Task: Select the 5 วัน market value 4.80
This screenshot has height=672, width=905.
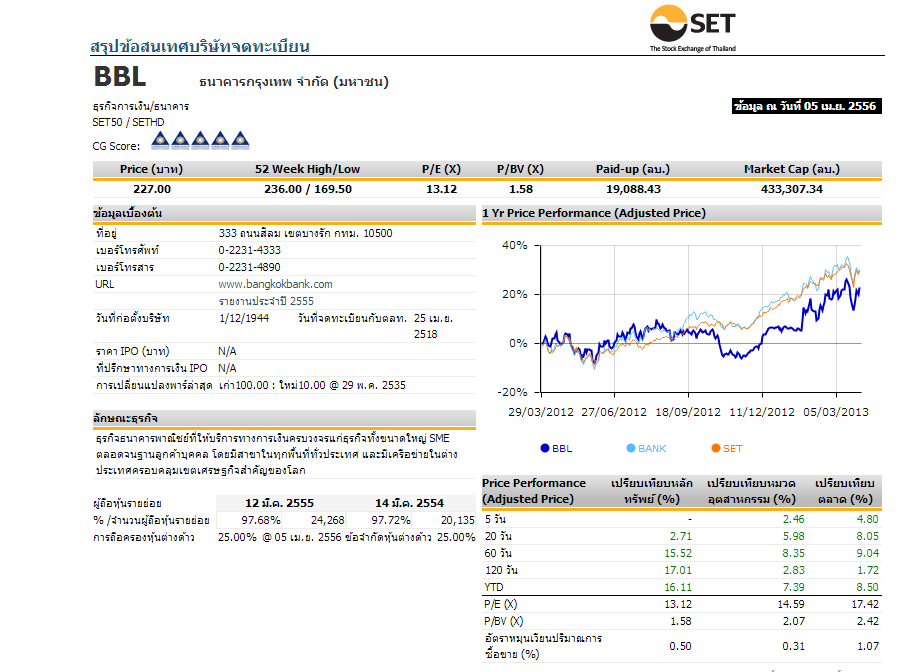Action: pos(867,519)
